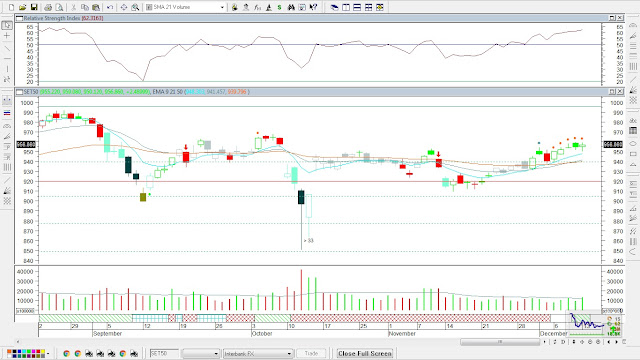
Task: Close the SET50 price panel
Action: click(620, 91)
